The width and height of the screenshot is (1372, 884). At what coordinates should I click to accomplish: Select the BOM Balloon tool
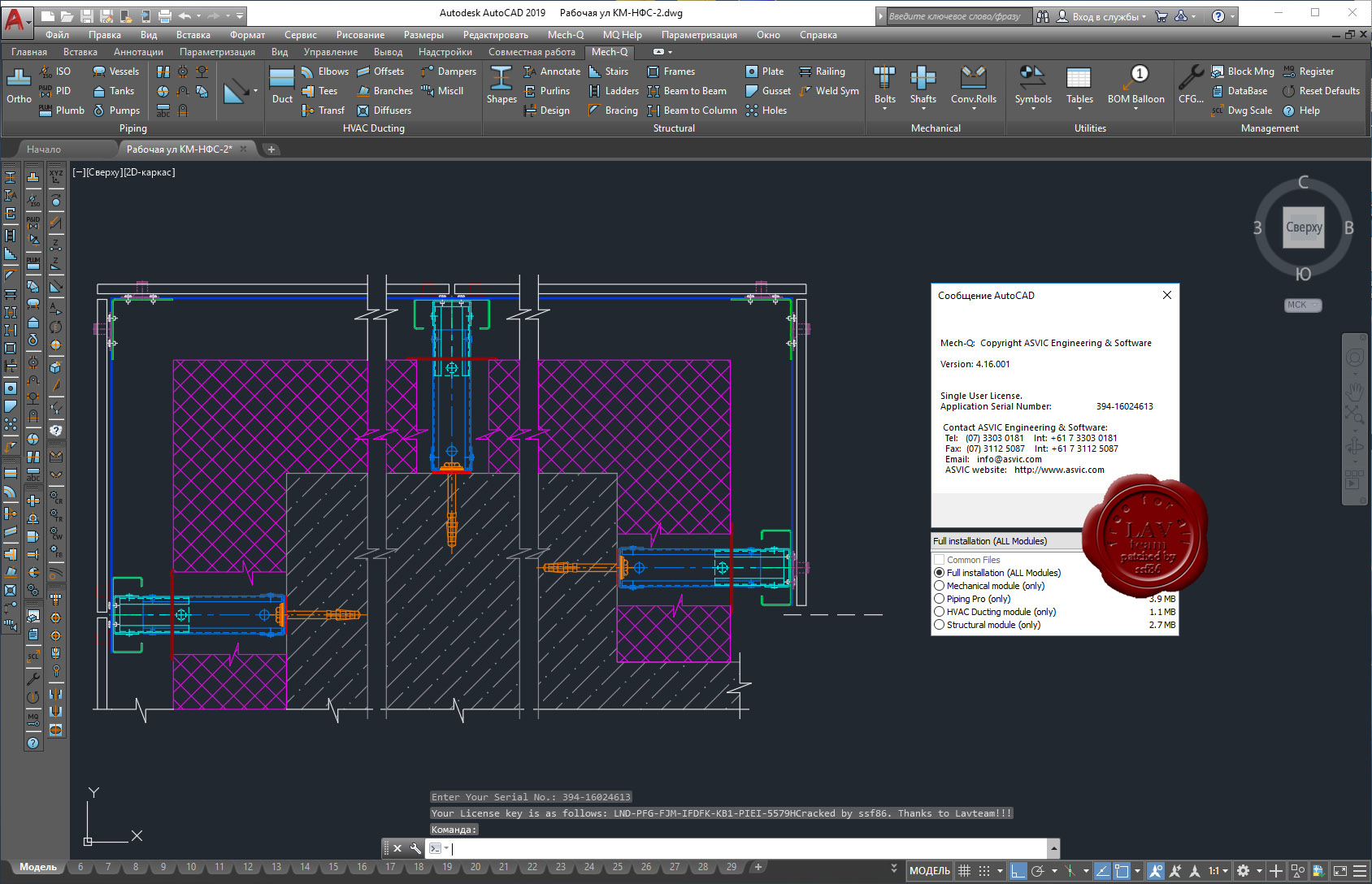(x=1135, y=86)
